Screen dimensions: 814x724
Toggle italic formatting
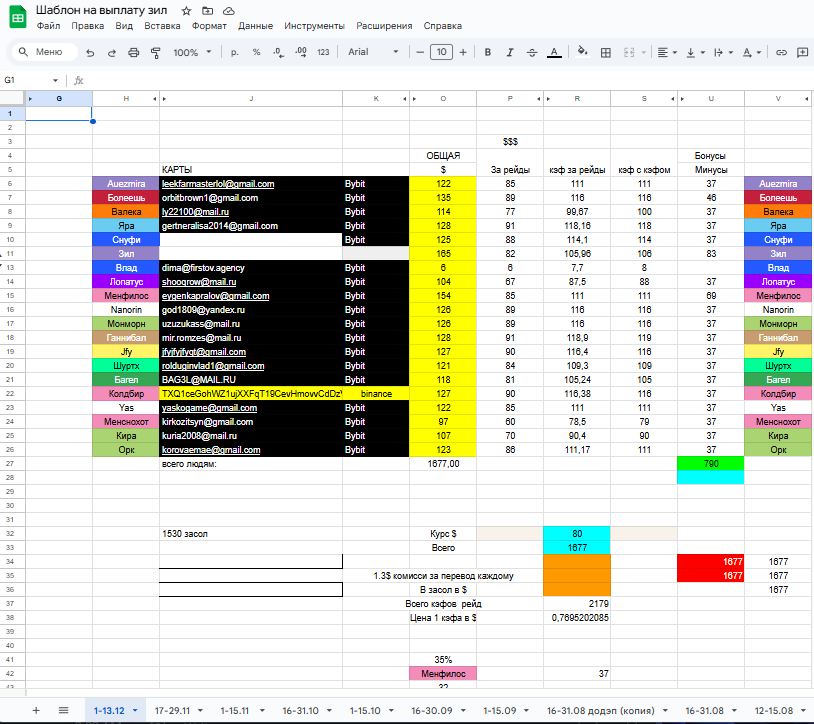(x=510, y=52)
